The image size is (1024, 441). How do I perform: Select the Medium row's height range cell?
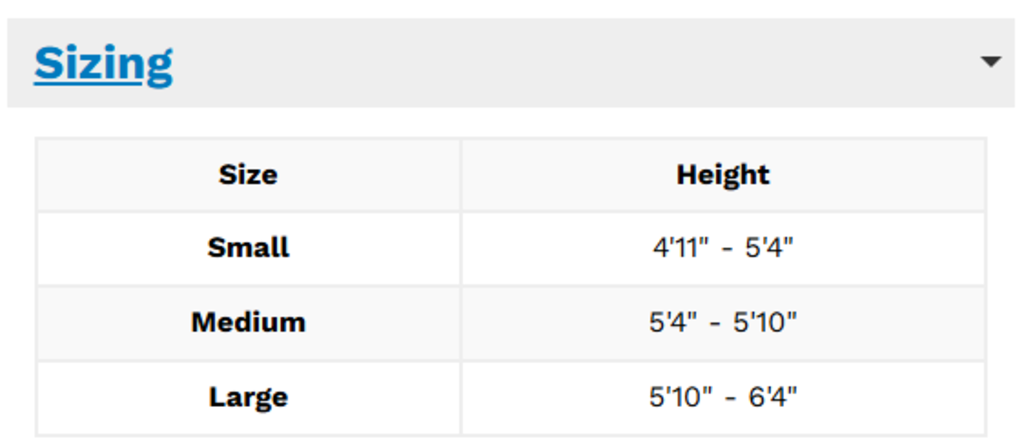pyautogui.click(x=850, y=322)
